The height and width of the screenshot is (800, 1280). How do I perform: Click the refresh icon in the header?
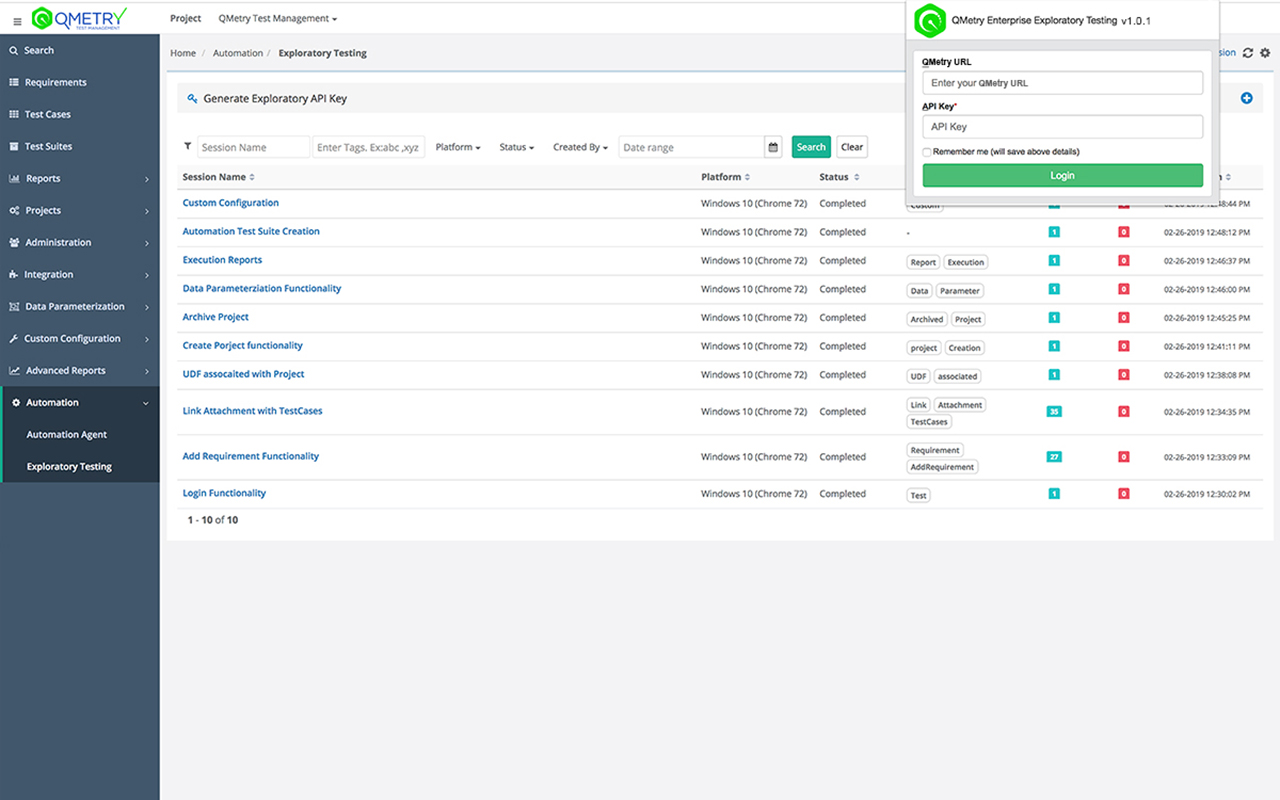click(x=1248, y=53)
